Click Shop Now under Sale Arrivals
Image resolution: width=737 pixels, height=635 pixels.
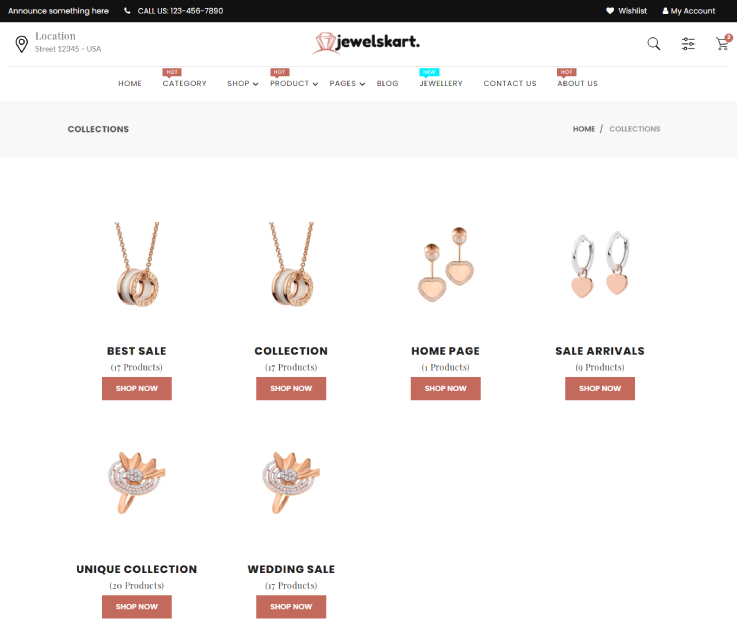600,388
